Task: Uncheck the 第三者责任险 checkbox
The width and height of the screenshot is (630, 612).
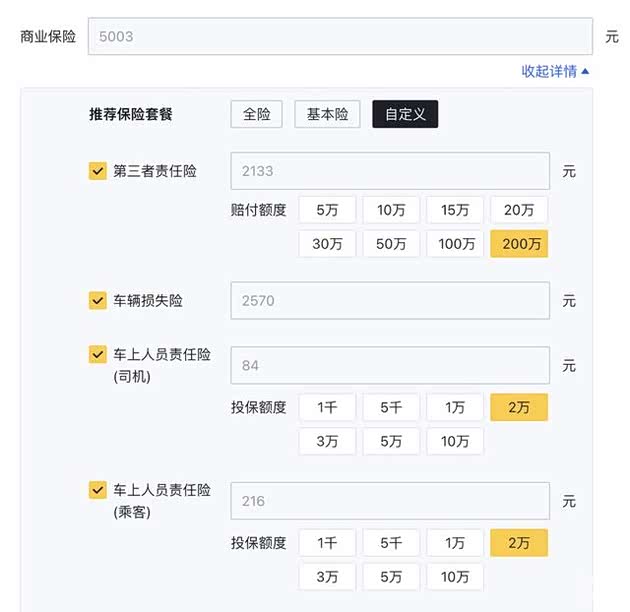Action: coord(98,171)
